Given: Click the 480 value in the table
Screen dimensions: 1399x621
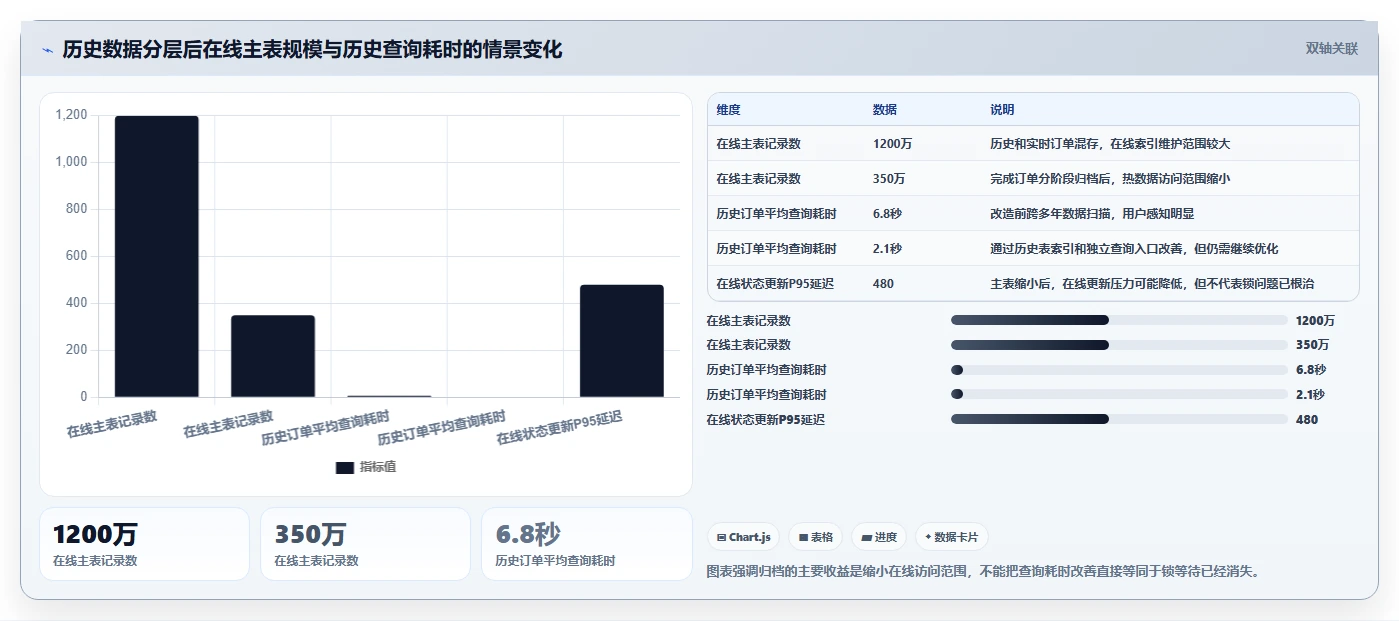Looking at the screenshot, I should point(883,284).
